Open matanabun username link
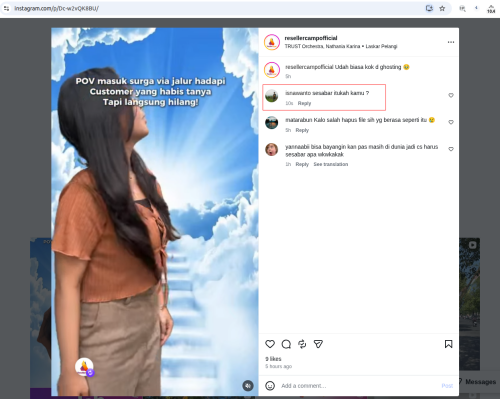The image size is (500, 399). tap(299, 120)
